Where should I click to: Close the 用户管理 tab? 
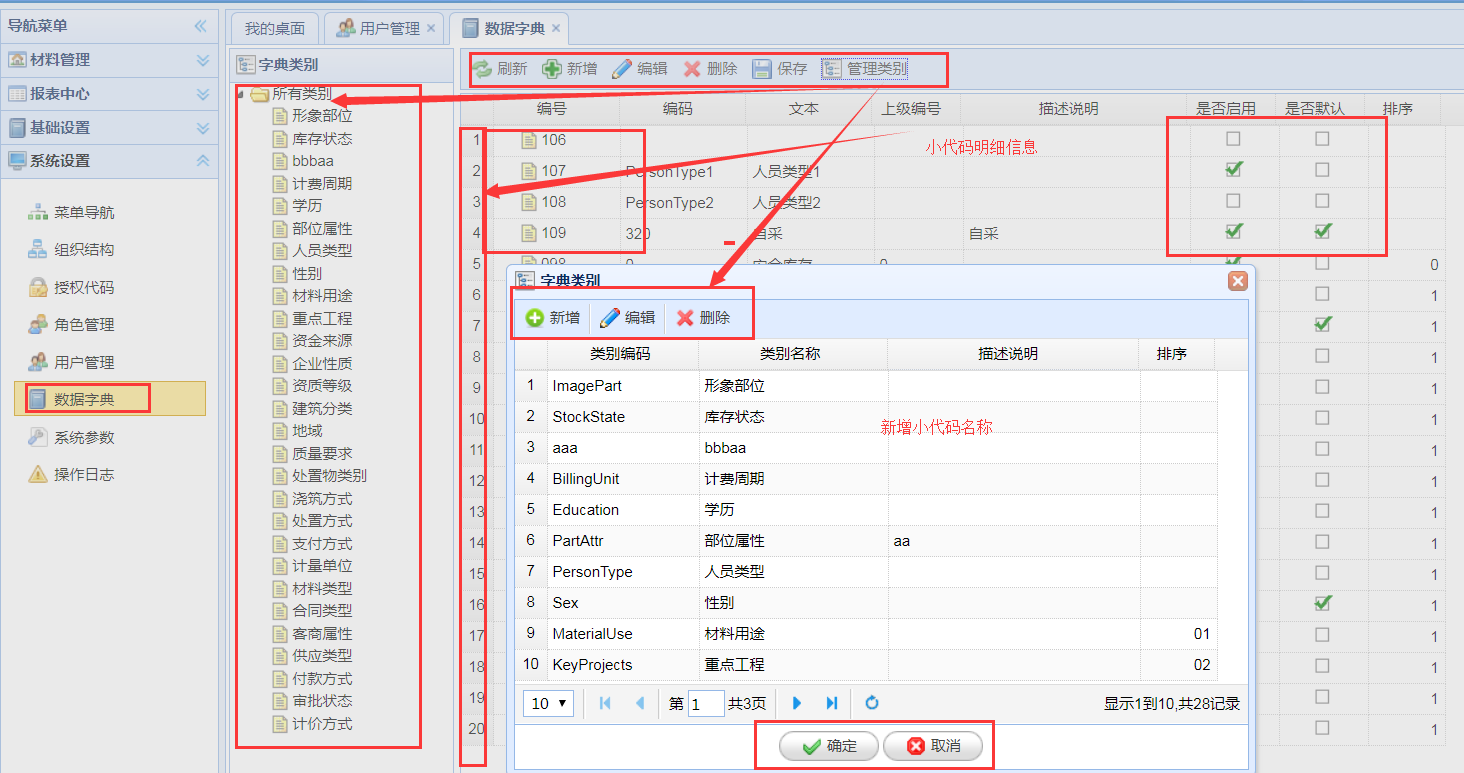click(431, 28)
